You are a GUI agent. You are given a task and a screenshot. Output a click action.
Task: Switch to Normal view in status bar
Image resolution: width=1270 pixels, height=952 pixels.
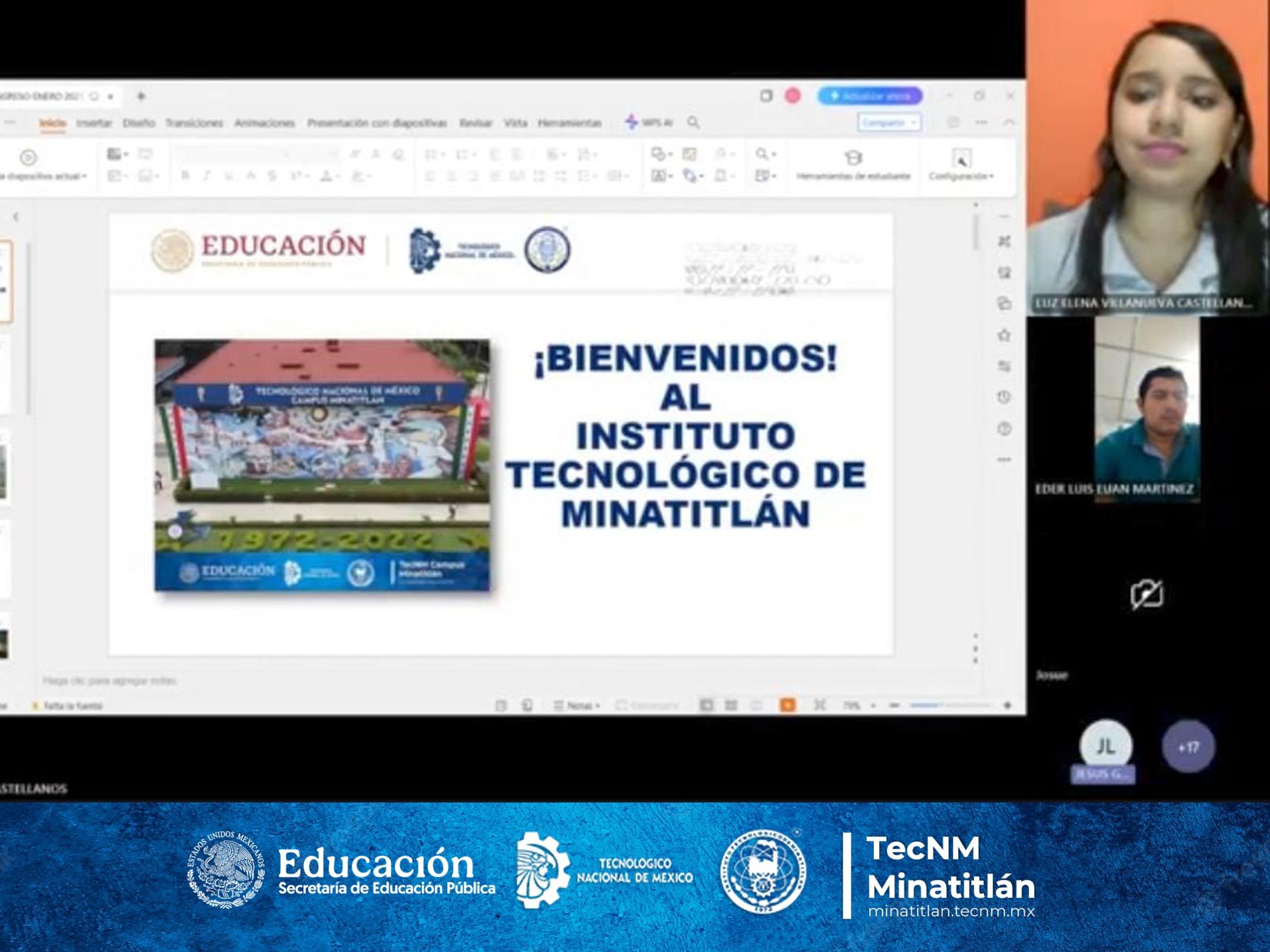[x=706, y=705]
